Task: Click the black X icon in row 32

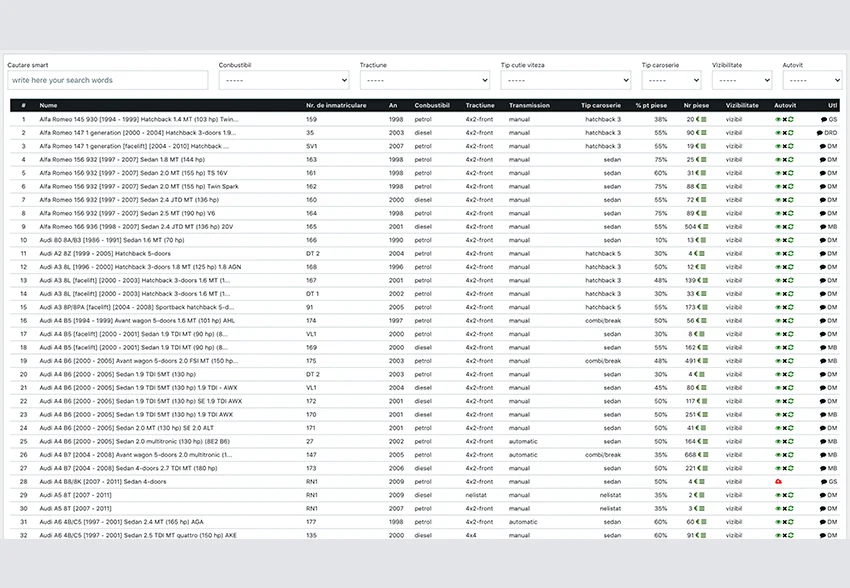Action: pyautogui.click(x=784, y=535)
